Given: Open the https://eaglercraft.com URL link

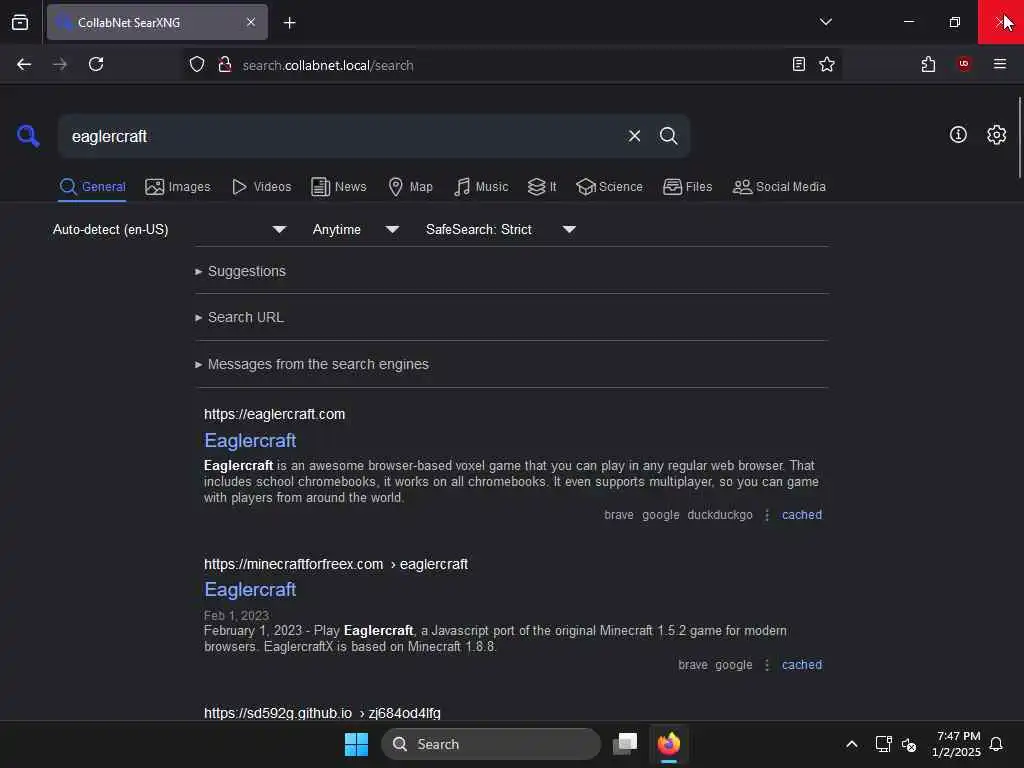Looking at the screenshot, I should click(274, 414).
